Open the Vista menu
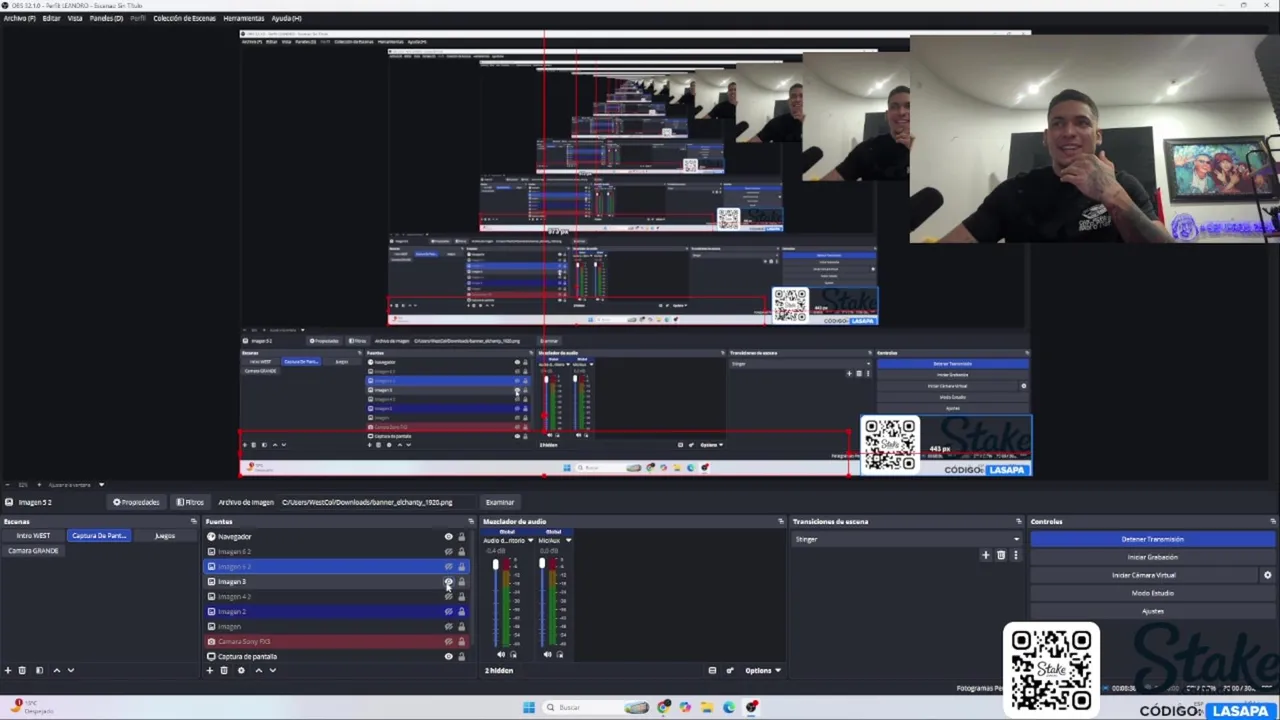 [75, 18]
